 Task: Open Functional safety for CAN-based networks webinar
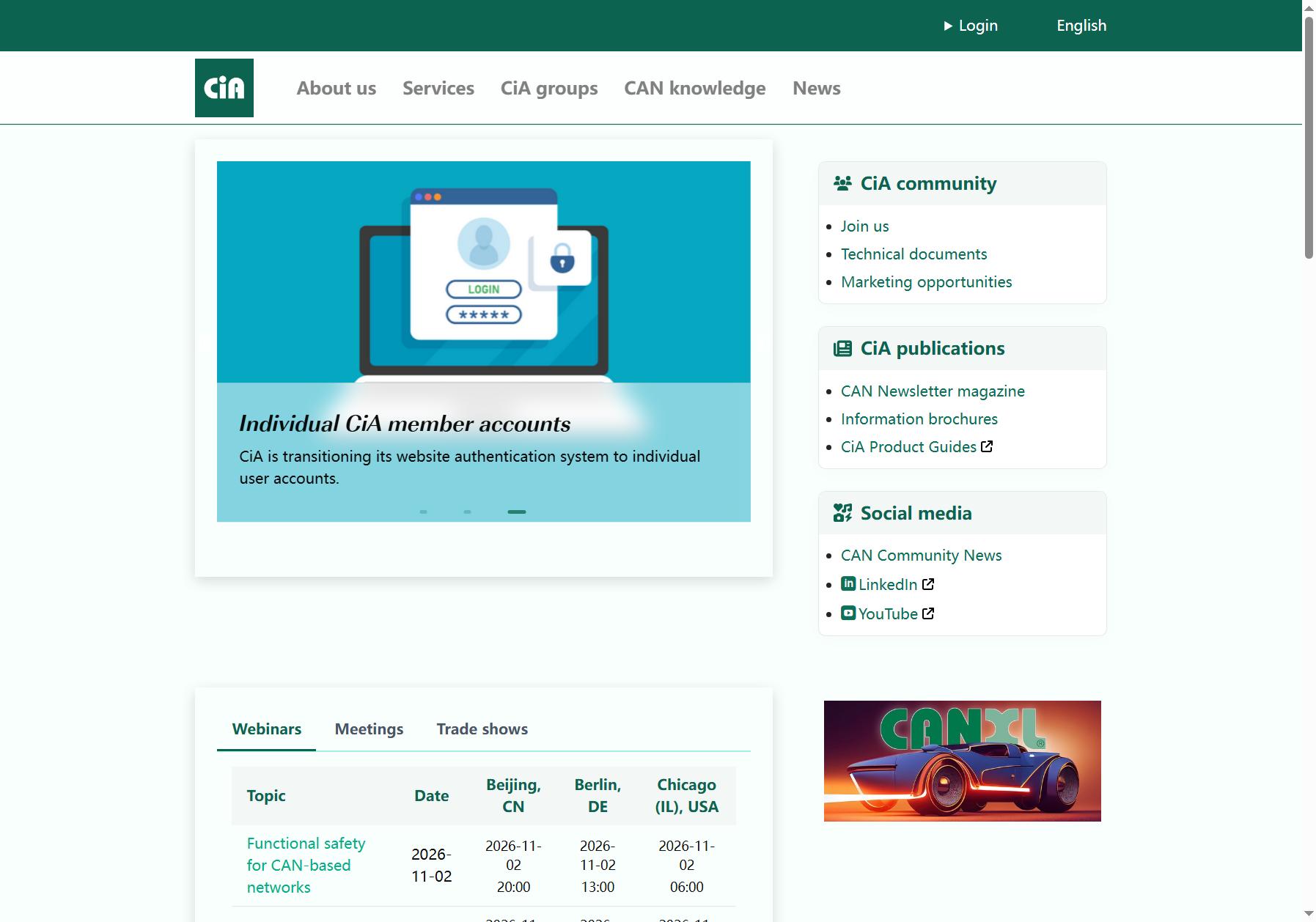click(306, 866)
